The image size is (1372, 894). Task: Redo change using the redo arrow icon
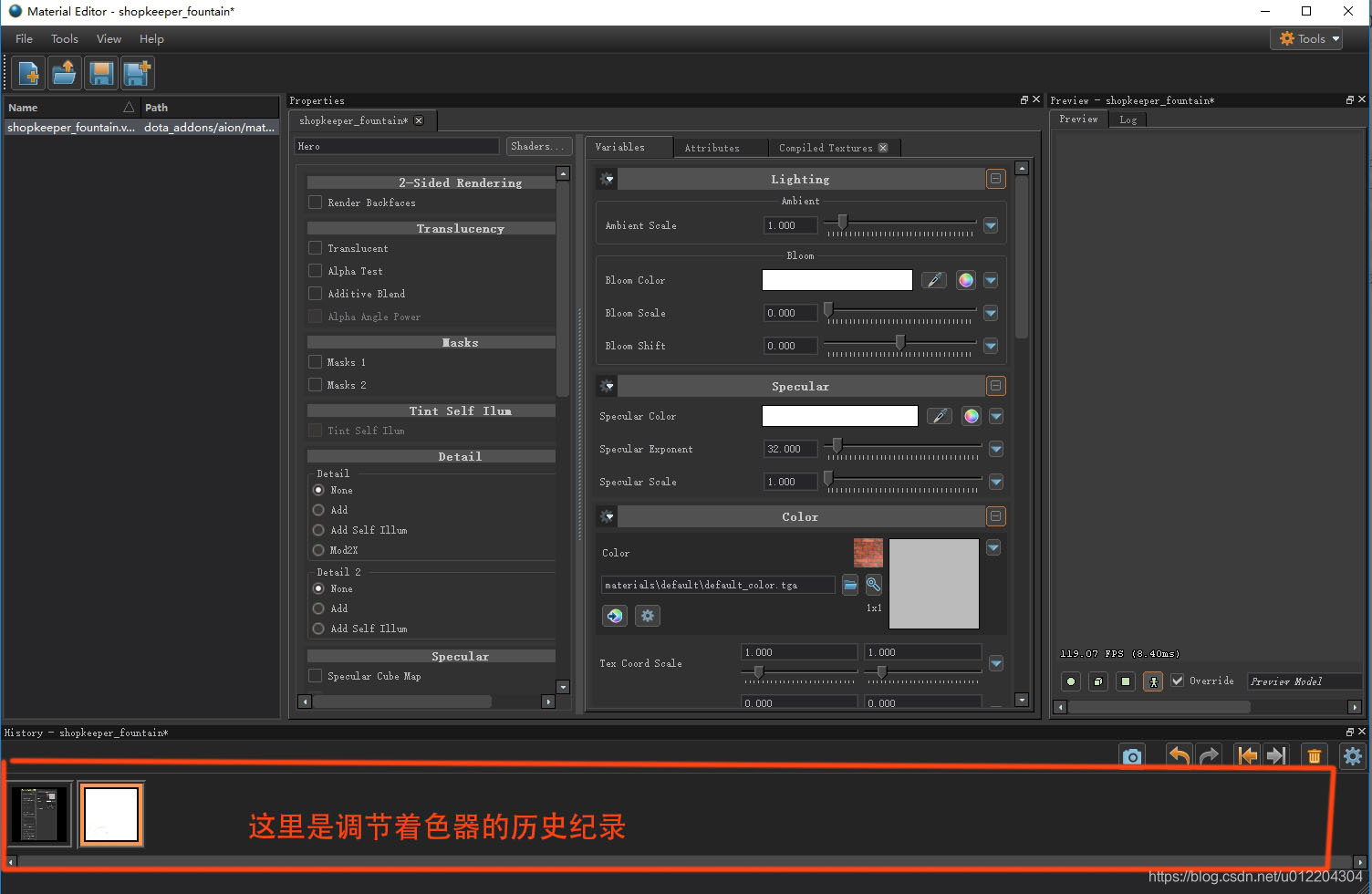(x=1209, y=755)
